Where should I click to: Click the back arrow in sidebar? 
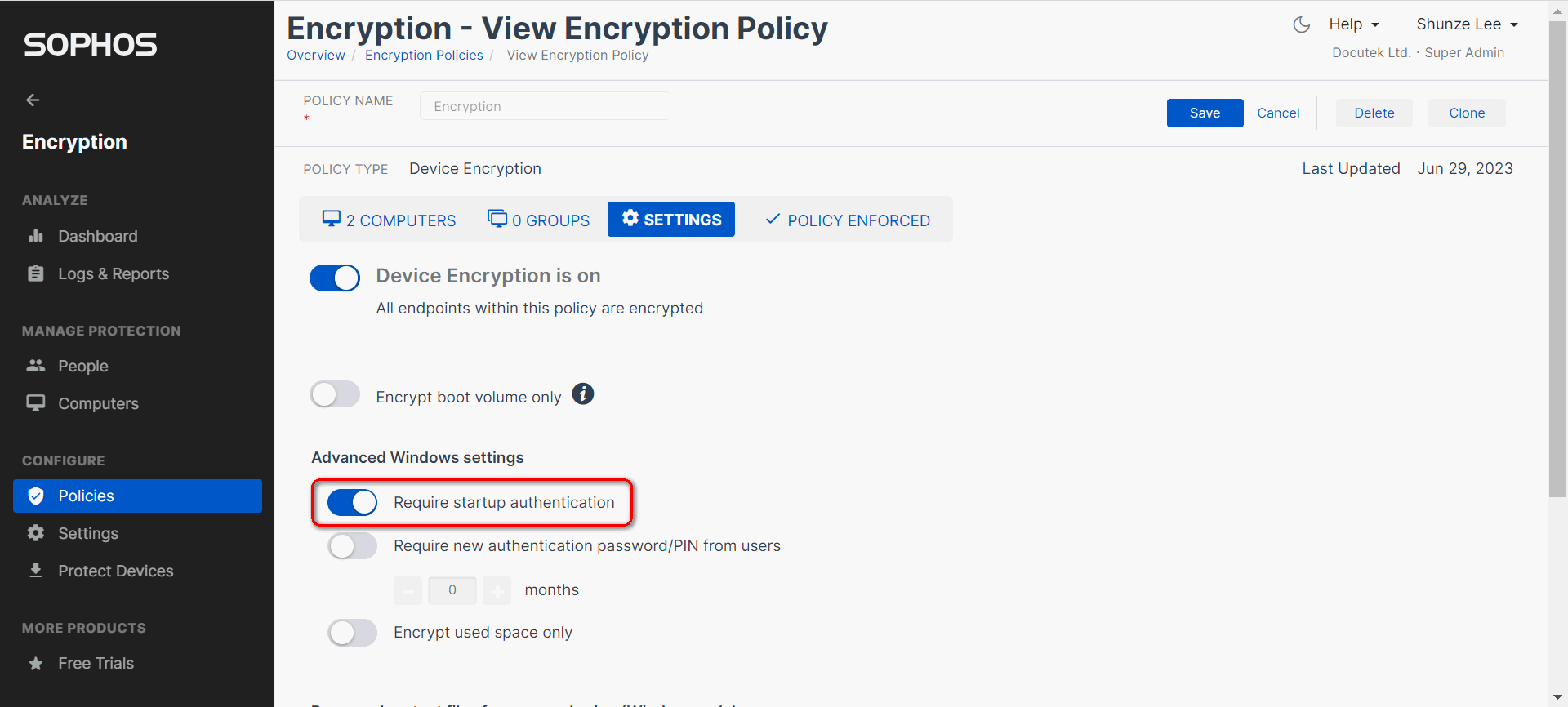[33, 100]
